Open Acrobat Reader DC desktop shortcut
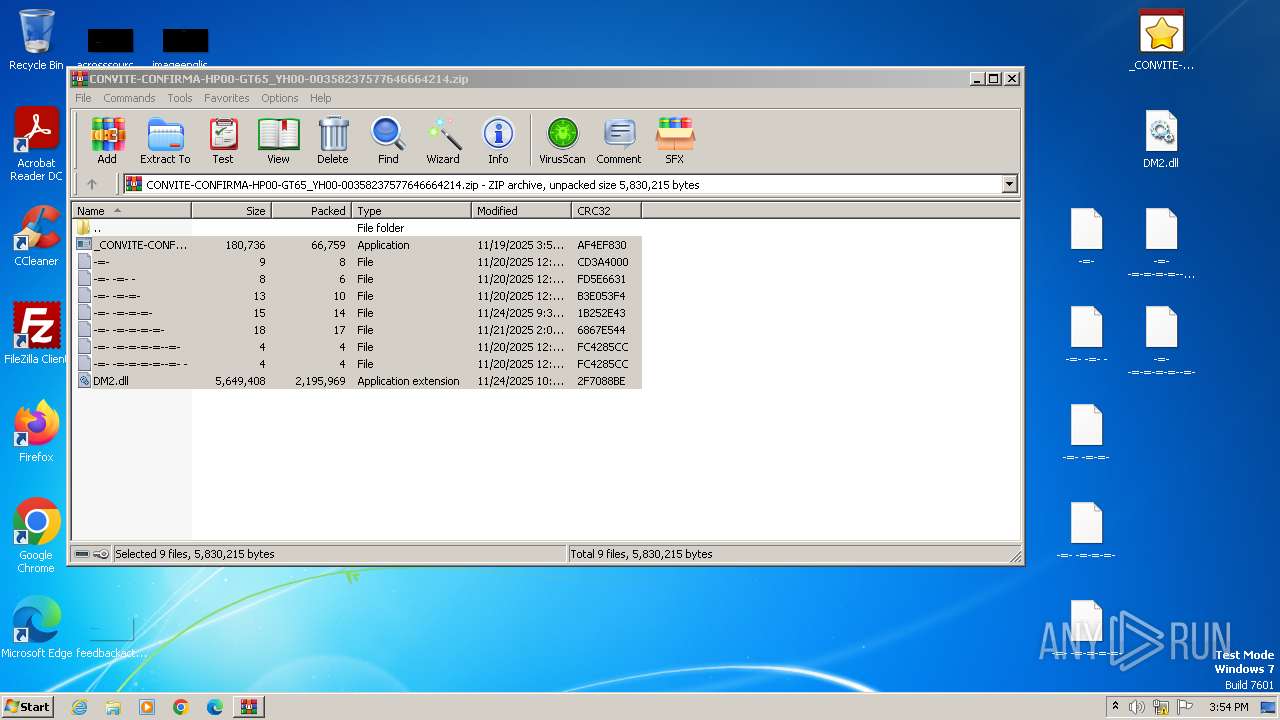 pyautogui.click(x=37, y=145)
